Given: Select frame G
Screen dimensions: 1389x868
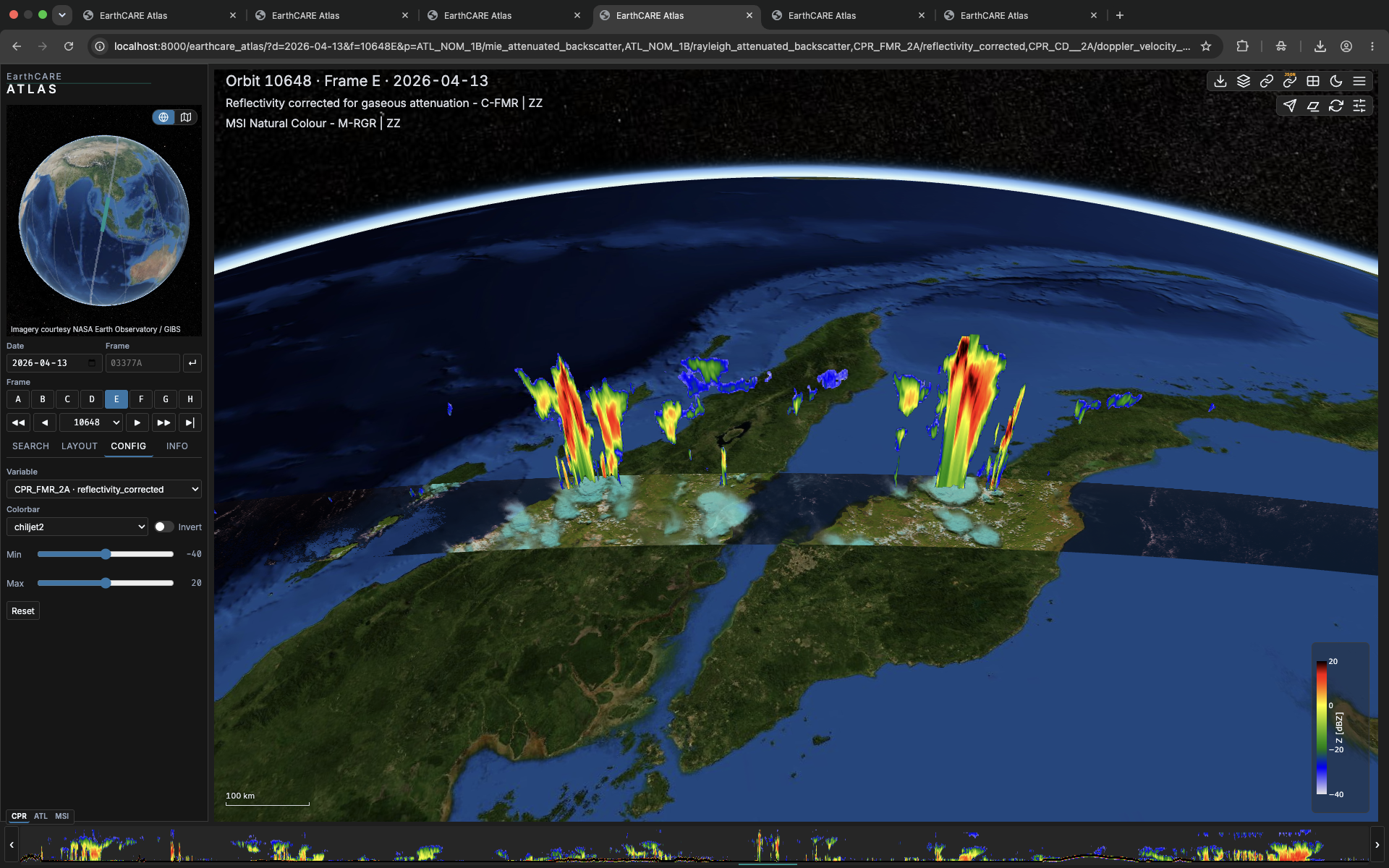Looking at the screenshot, I should pyautogui.click(x=166, y=399).
